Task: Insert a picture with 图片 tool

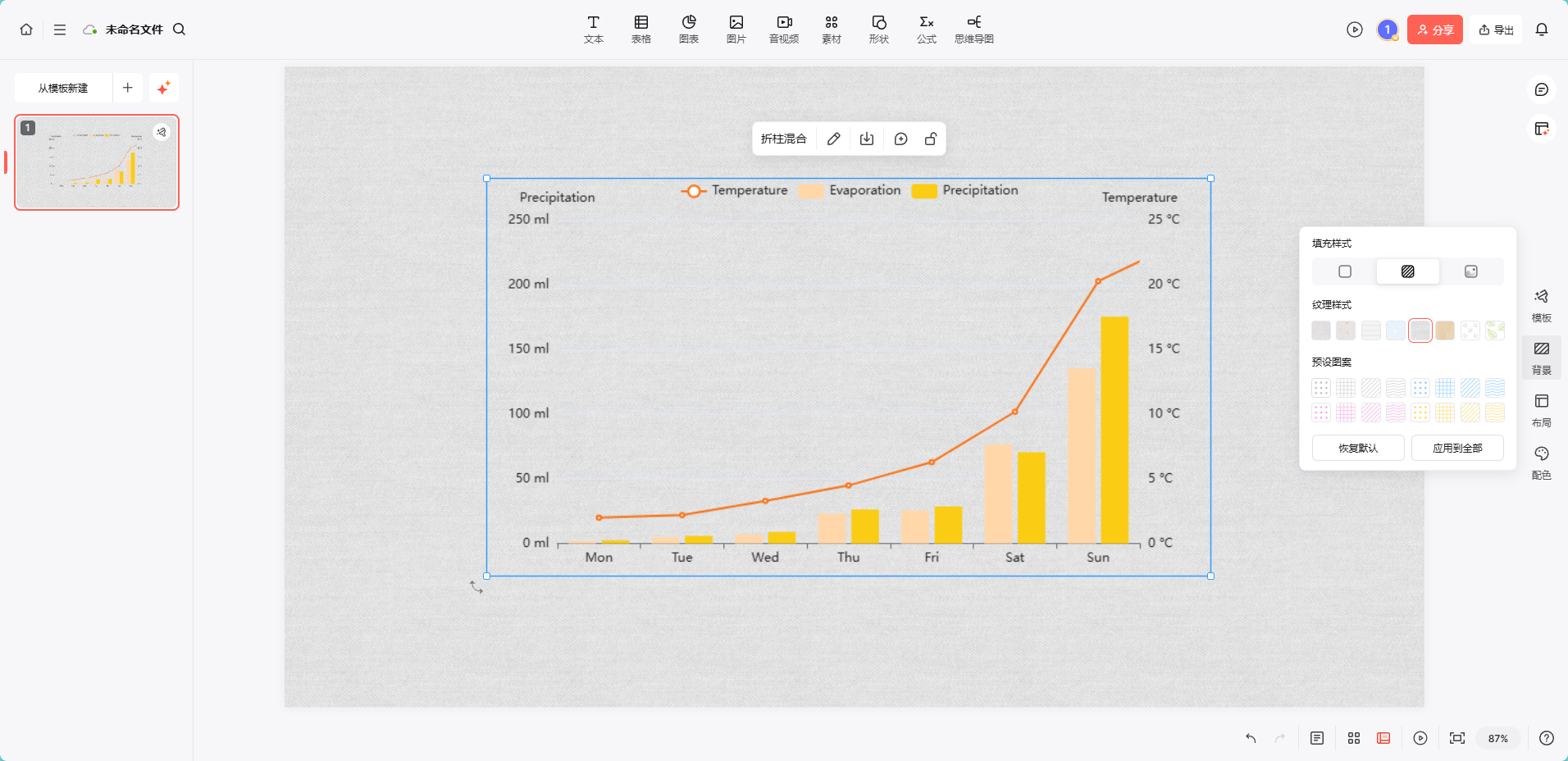Action: tap(736, 30)
